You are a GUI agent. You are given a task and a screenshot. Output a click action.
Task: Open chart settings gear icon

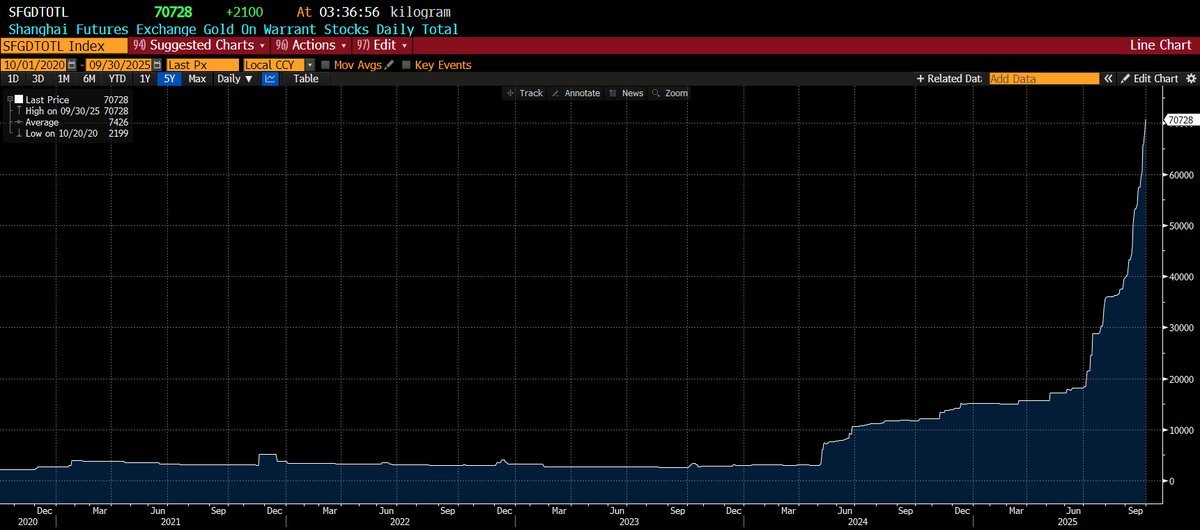[1189, 78]
